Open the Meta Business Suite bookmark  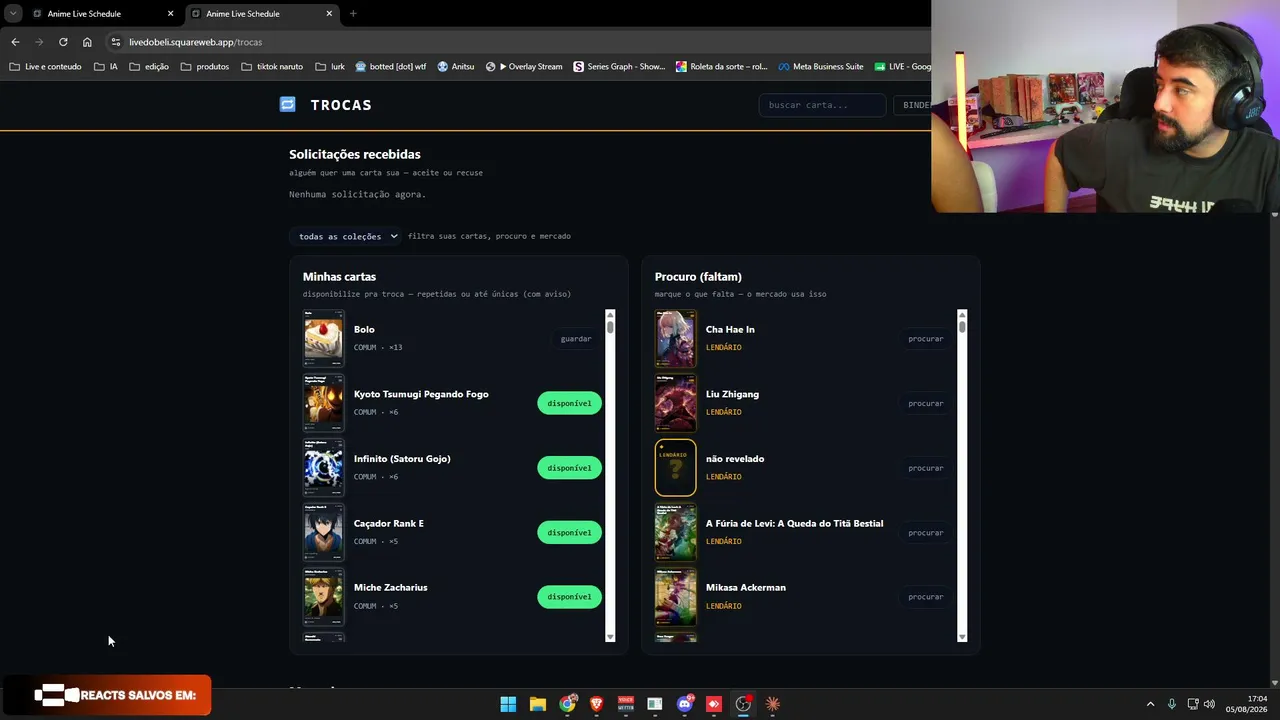pos(821,67)
